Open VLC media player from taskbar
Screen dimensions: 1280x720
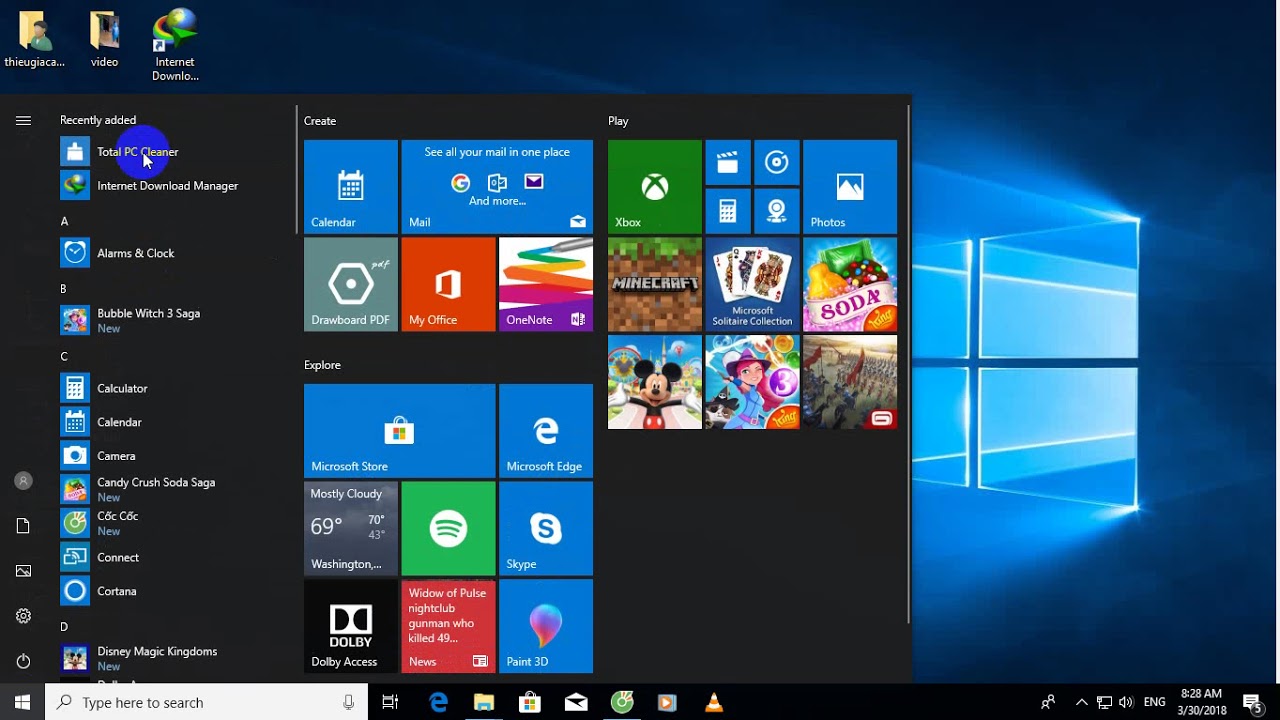(714, 702)
